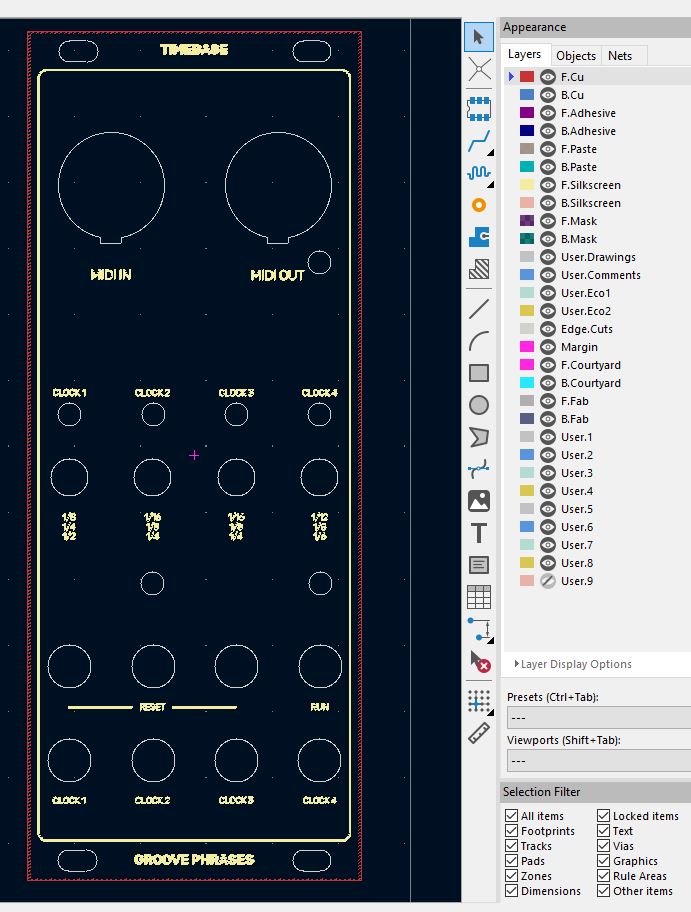Choose the Add Vias tool

pos(479,205)
